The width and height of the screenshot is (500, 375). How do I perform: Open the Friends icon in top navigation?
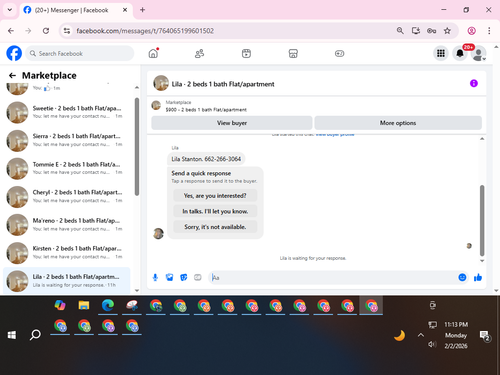click(199, 53)
